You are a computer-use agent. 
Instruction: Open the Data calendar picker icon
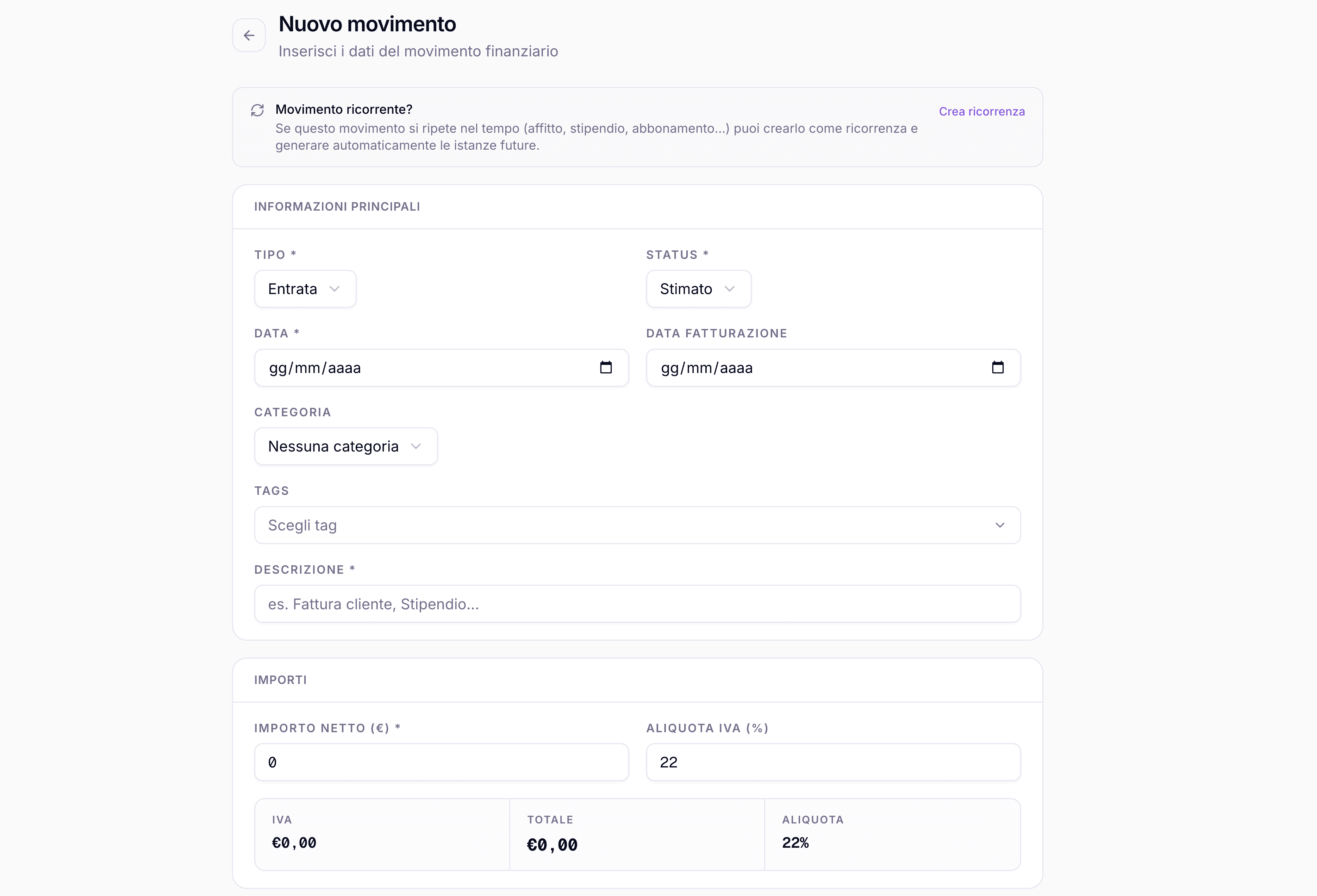tap(606, 367)
